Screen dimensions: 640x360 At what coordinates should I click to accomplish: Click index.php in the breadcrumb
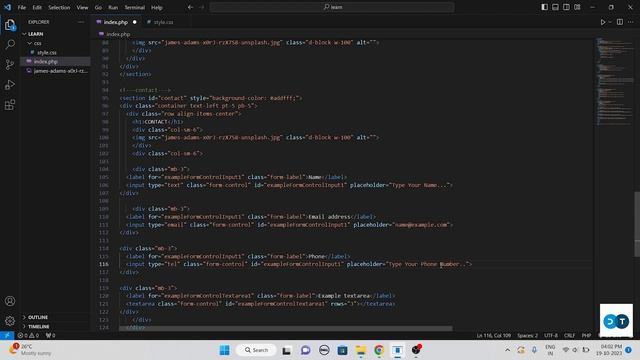pos(118,34)
